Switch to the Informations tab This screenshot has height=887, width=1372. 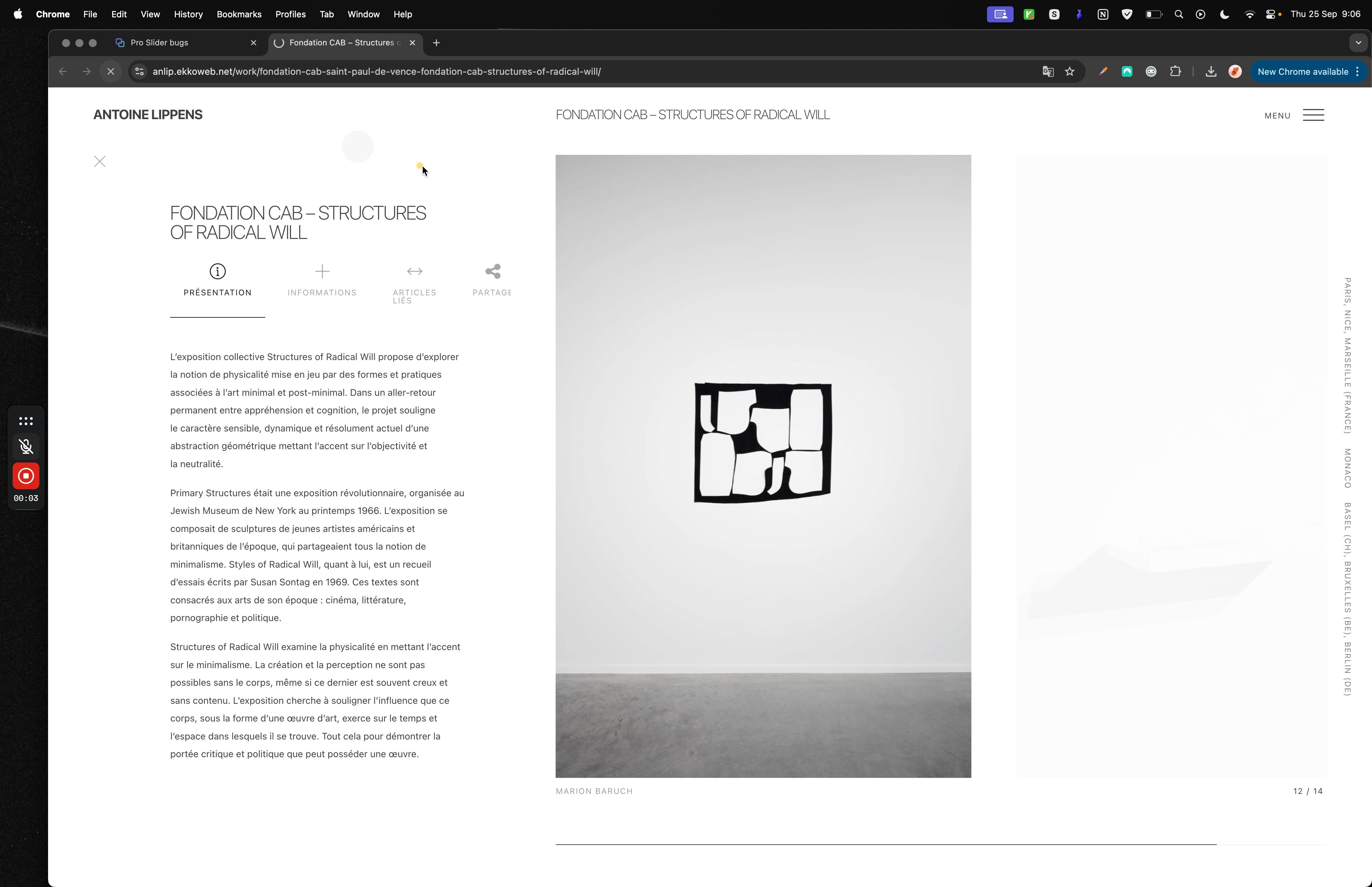(x=322, y=281)
